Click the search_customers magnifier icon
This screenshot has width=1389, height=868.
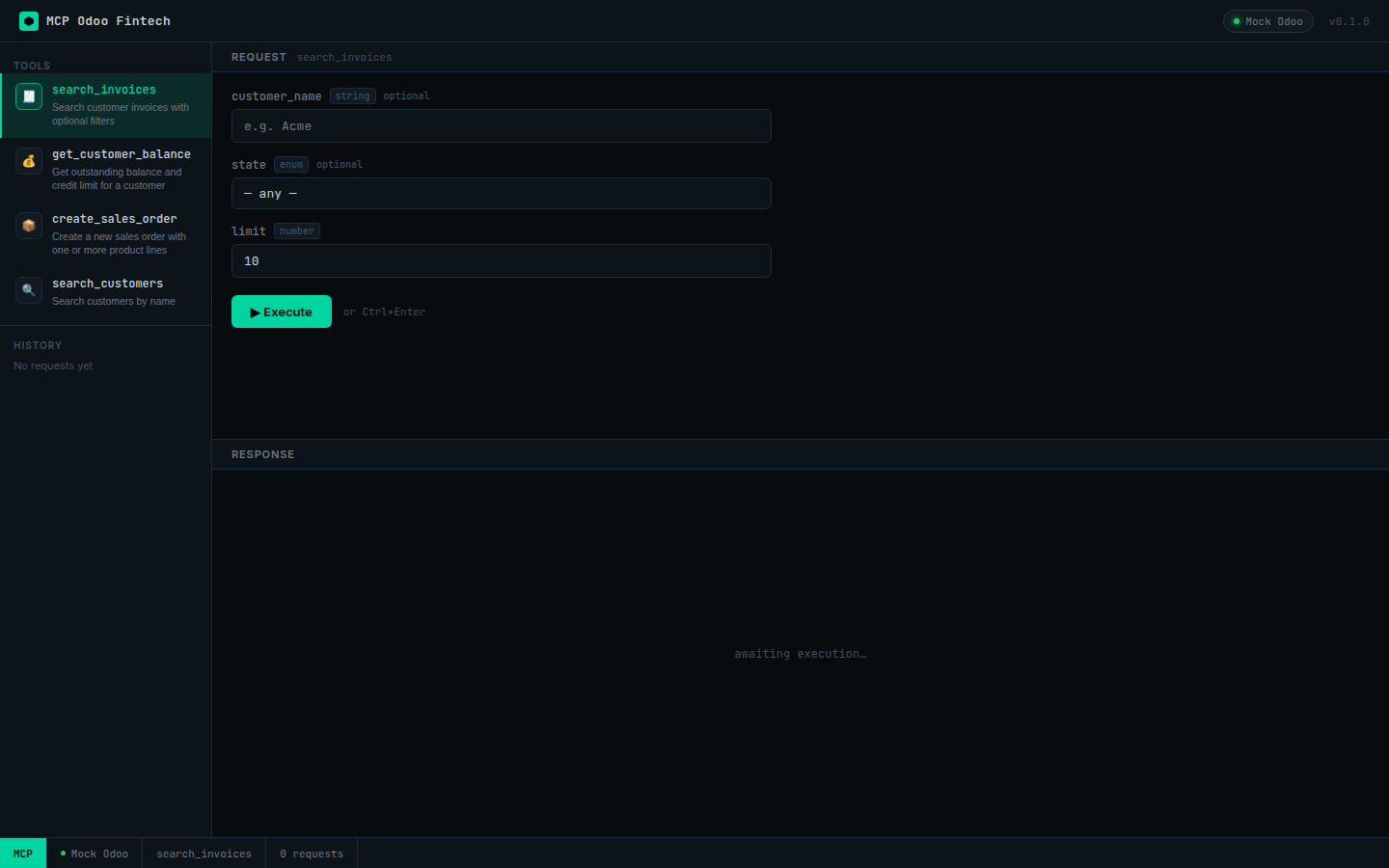(29, 290)
